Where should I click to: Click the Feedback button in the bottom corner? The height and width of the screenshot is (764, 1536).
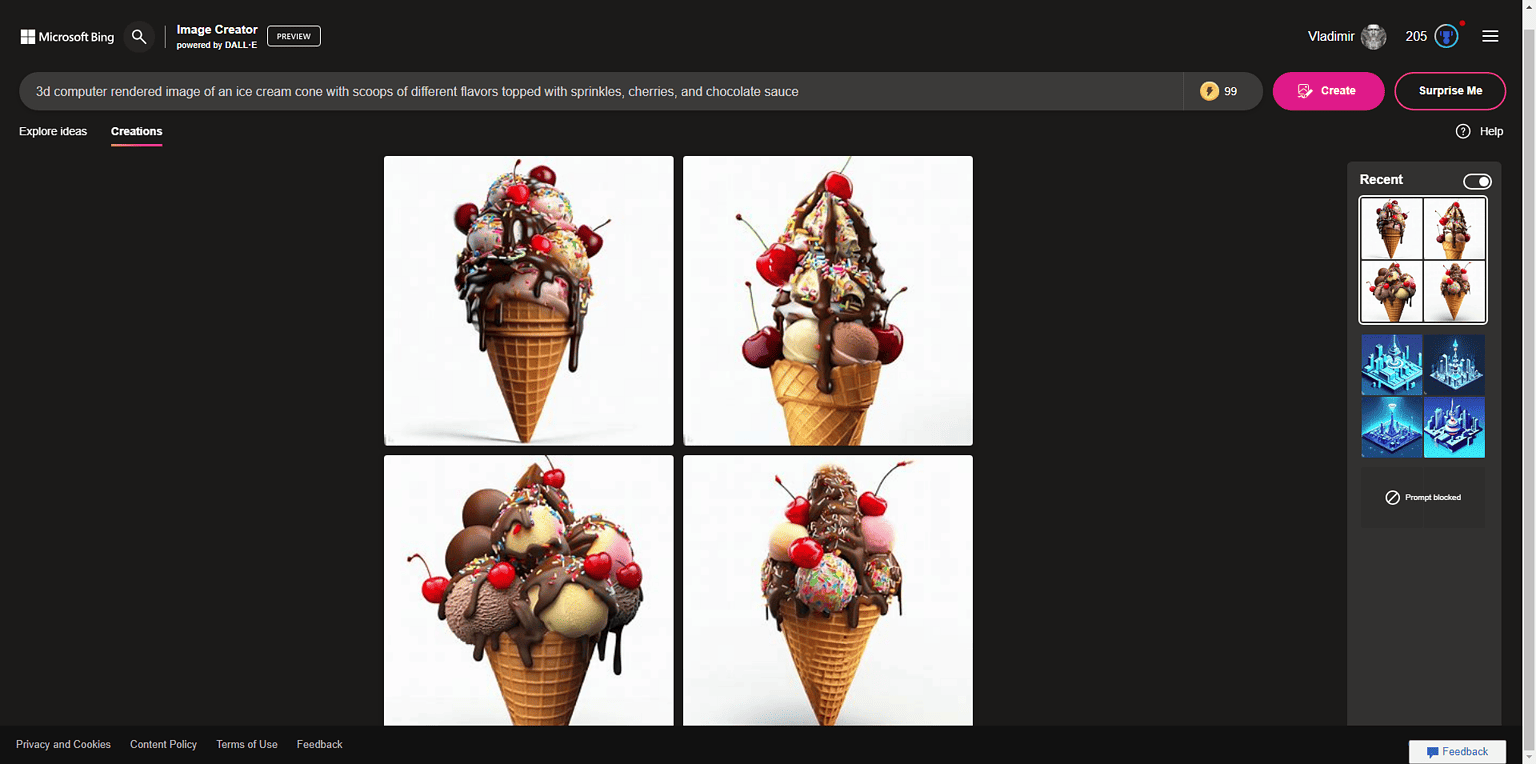(1457, 751)
